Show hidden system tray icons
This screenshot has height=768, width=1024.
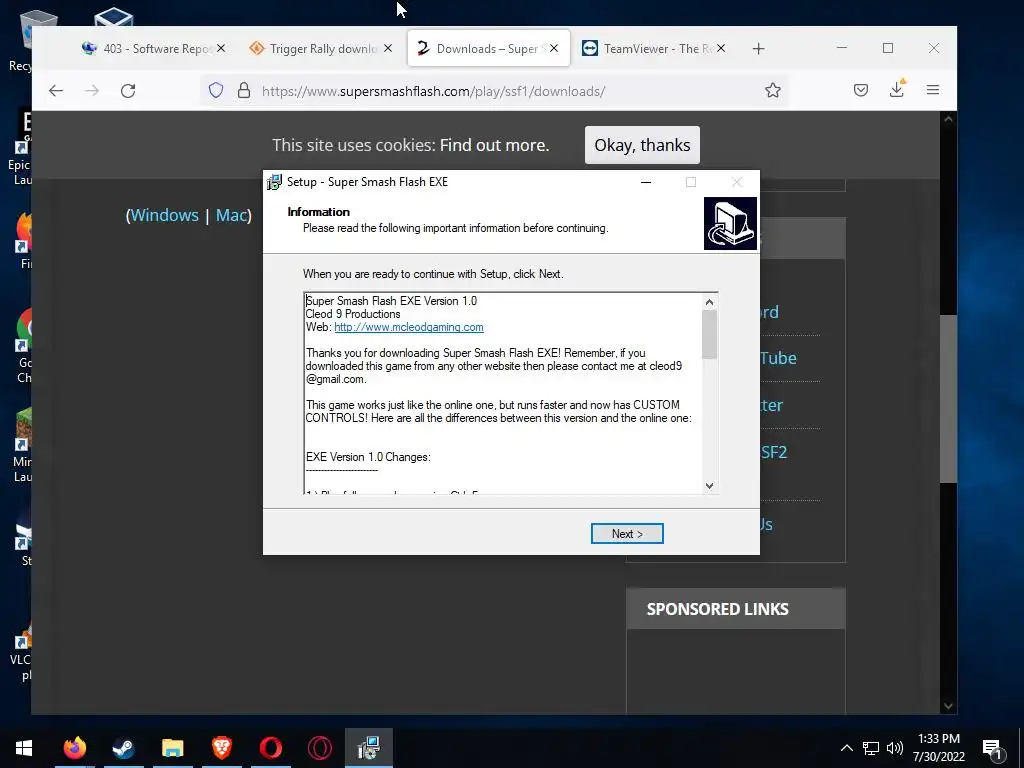(846, 748)
